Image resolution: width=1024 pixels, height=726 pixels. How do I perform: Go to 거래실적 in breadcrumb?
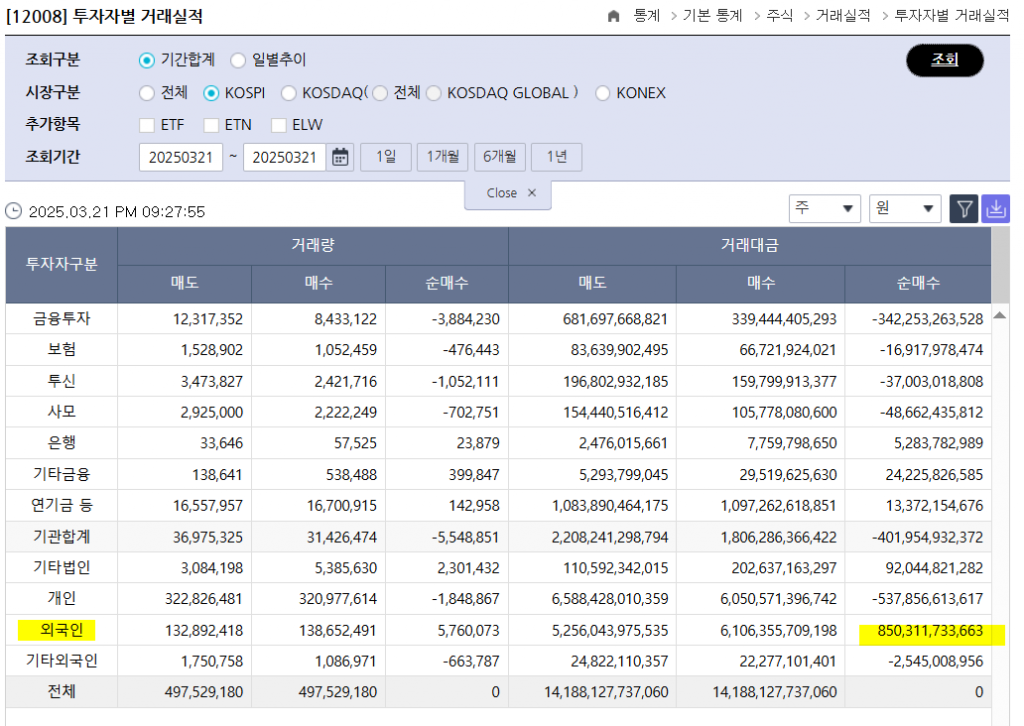point(843,16)
